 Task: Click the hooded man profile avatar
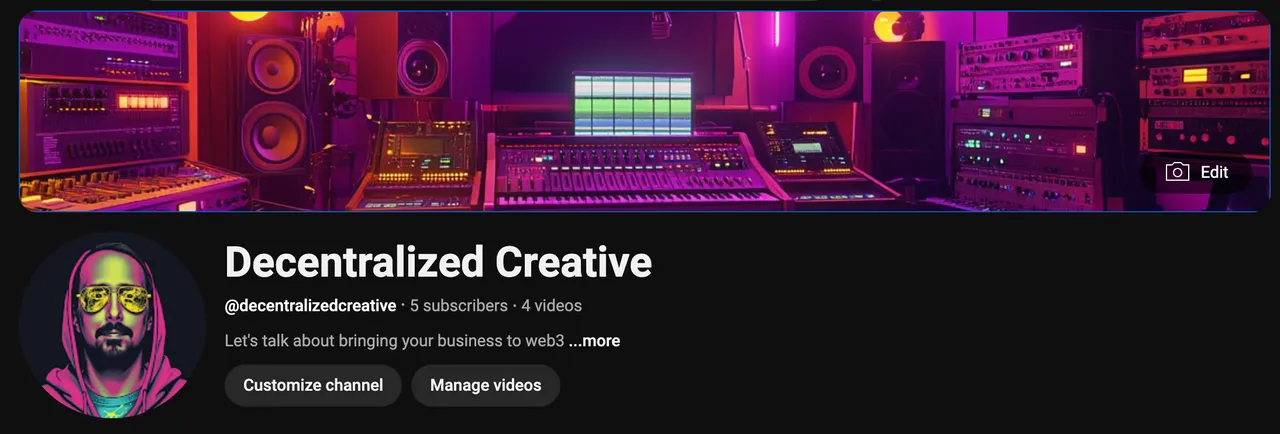click(x=113, y=325)
